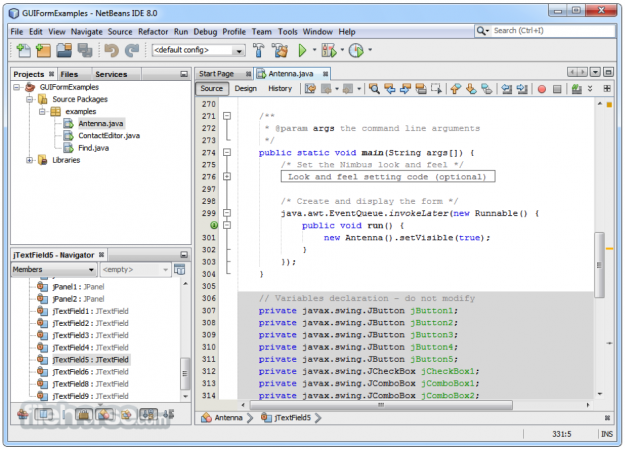Click the icon beside the <empty> filter dropdown
Image resolution: width=625 pixels, height=450 pixels.
180,269
